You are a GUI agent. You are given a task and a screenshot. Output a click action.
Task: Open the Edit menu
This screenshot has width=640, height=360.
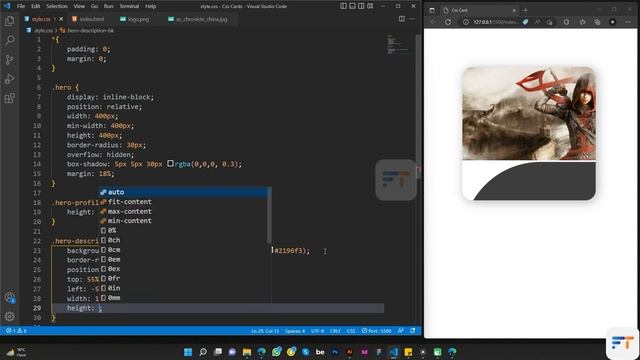point(36,6)
